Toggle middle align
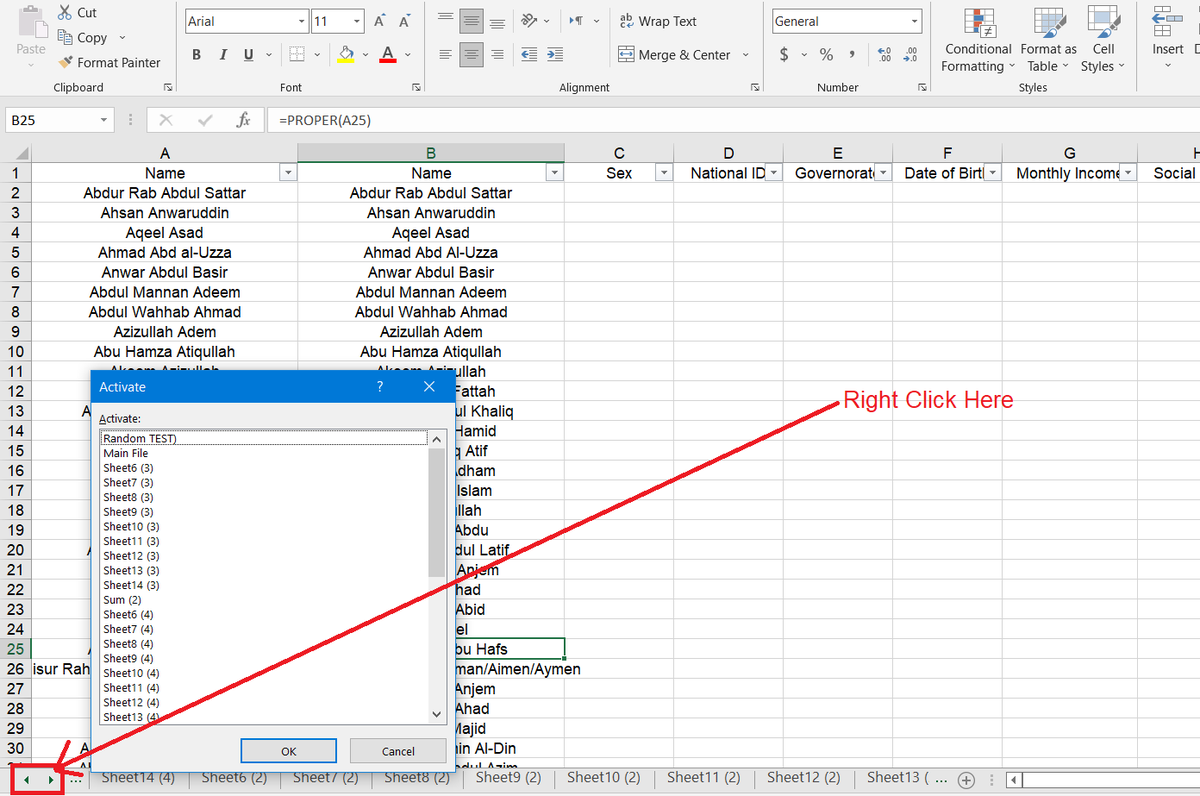This screenshot has height=796, width=1200. click(471, 21)
